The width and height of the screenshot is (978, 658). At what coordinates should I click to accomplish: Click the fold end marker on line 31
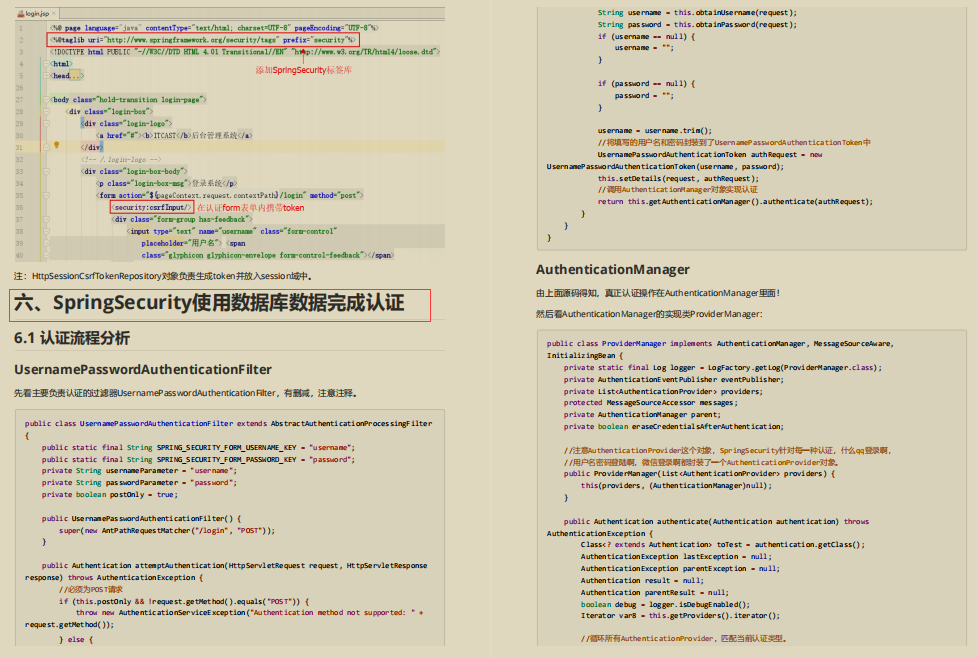[46, 147]
